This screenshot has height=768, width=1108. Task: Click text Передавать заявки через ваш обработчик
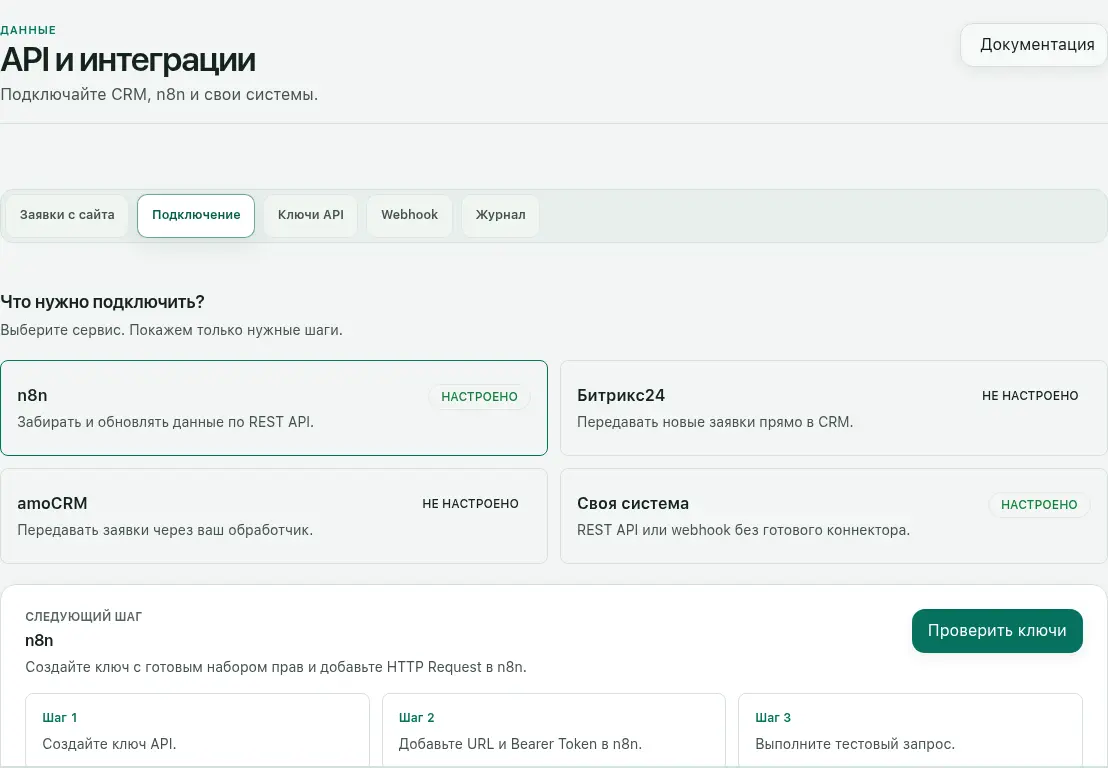tap(165, 531)
